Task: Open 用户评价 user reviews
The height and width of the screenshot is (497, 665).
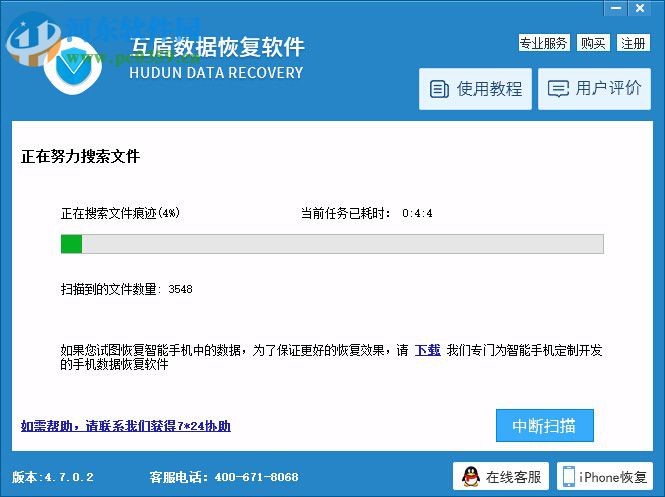Action: tap(594, 89)
